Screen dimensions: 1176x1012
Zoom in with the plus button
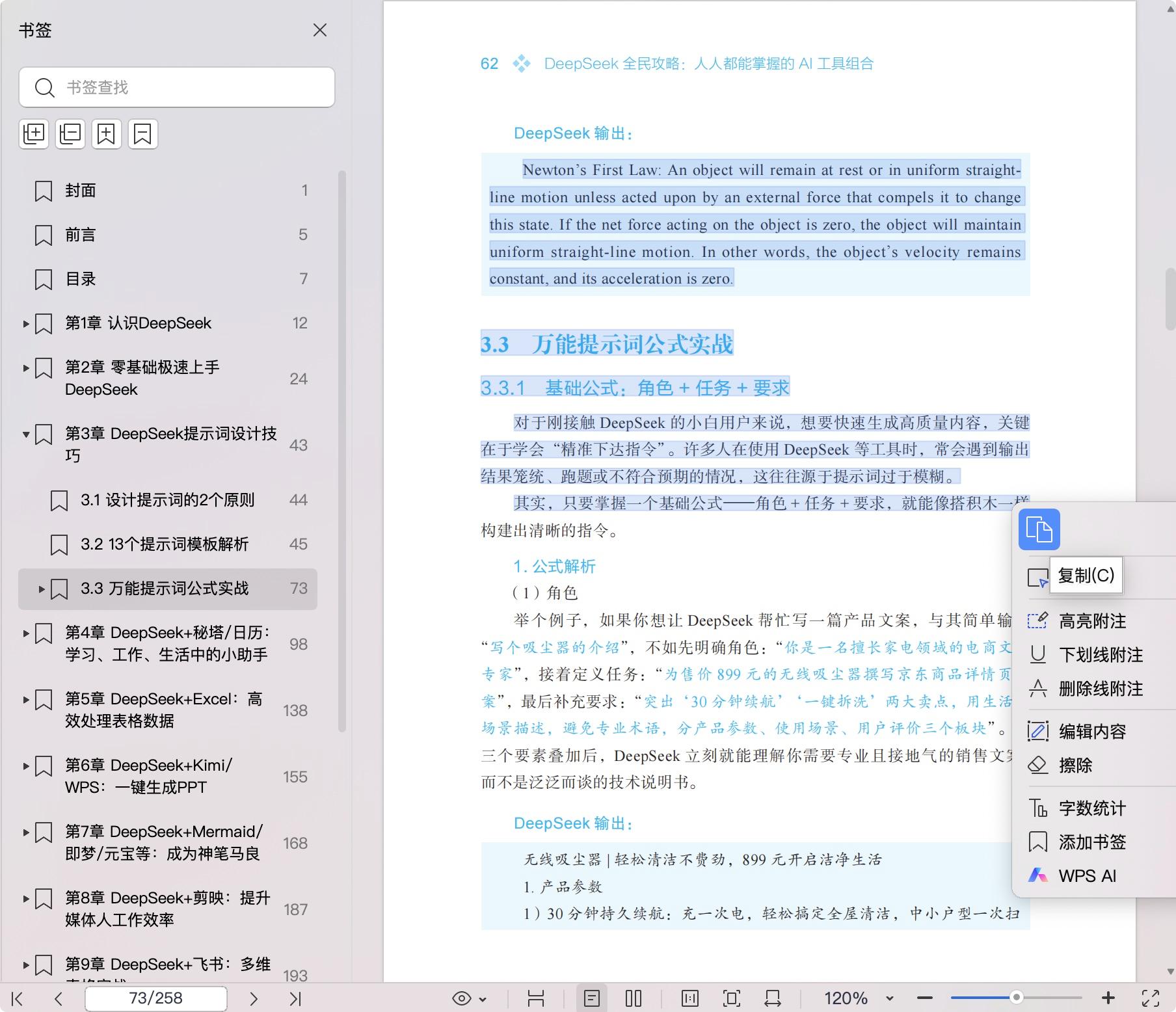tap(1108, 998)
